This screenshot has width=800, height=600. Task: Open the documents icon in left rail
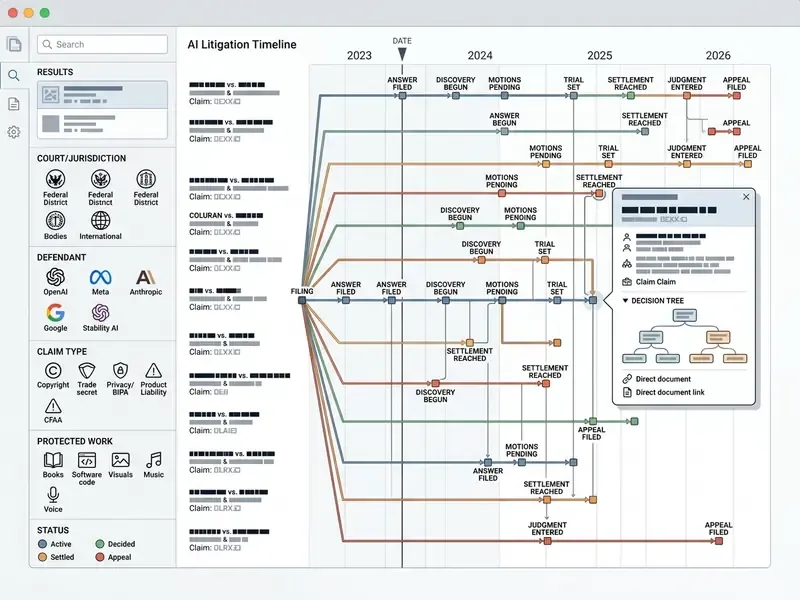point(14,44)
